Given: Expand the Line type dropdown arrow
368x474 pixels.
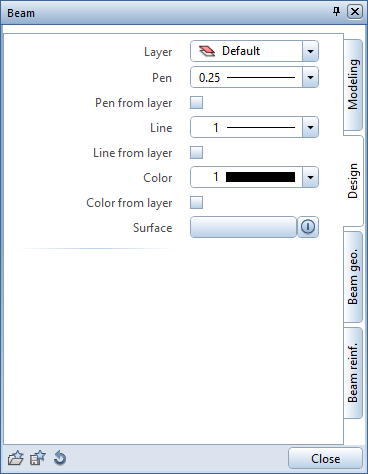Looking at the screenshot, I should click(x=310, y=127).
